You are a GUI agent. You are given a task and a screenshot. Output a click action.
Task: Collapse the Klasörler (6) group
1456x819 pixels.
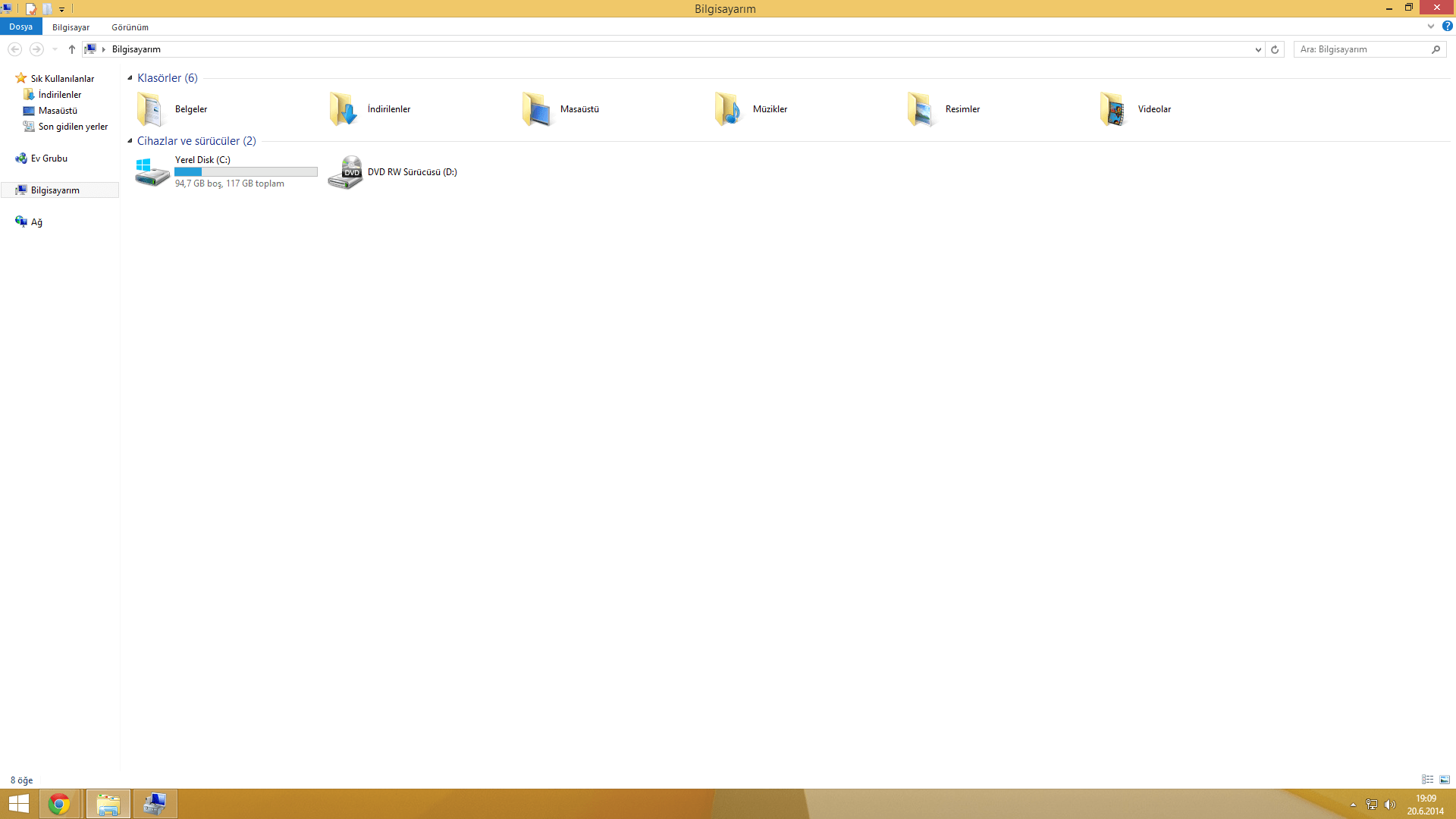click(x=130, y=78)
